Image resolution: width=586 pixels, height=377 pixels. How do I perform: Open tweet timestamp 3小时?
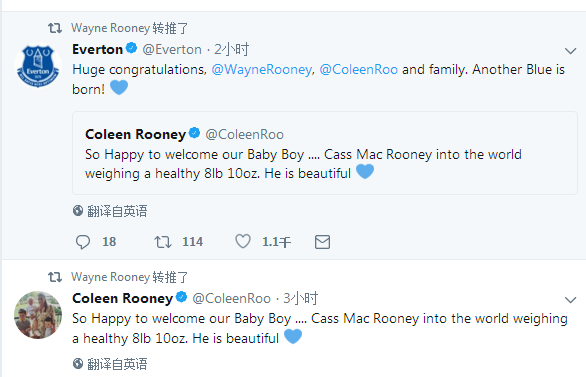pos(300,298)
